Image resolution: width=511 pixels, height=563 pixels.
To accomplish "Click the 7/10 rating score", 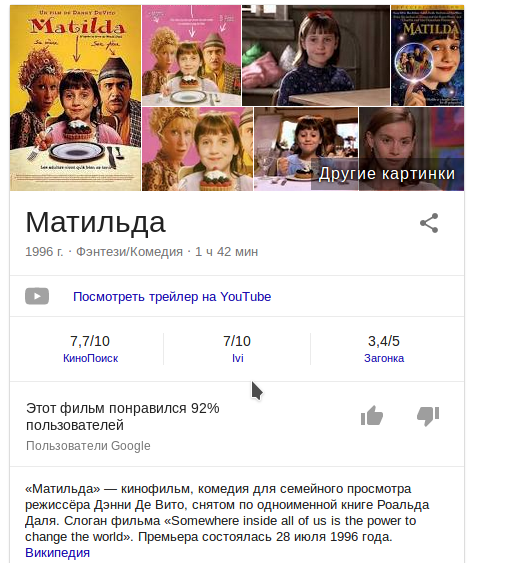I will click(237, 341).
